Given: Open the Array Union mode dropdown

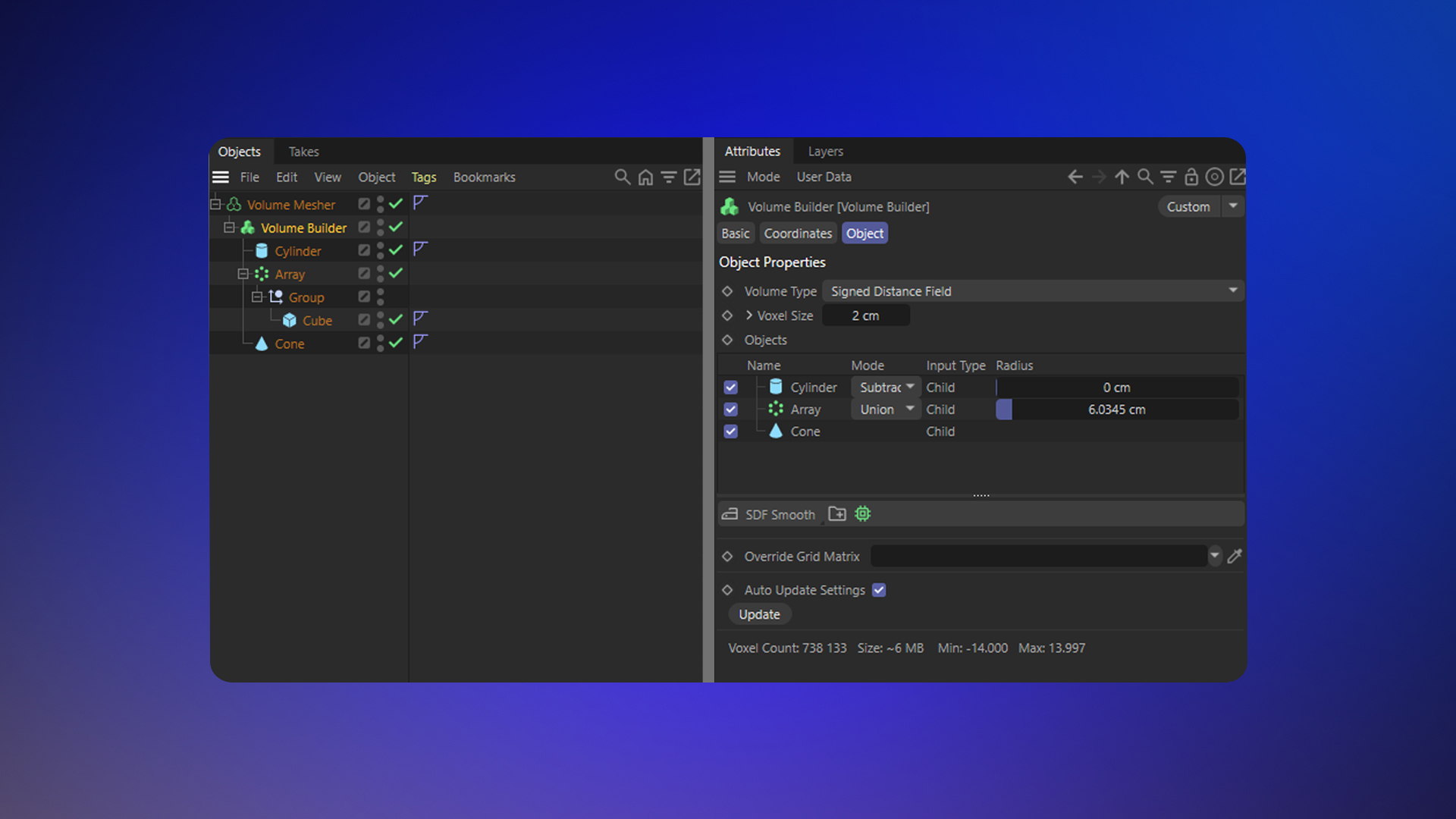Looking at the screenshot, I should click(886, 409).
